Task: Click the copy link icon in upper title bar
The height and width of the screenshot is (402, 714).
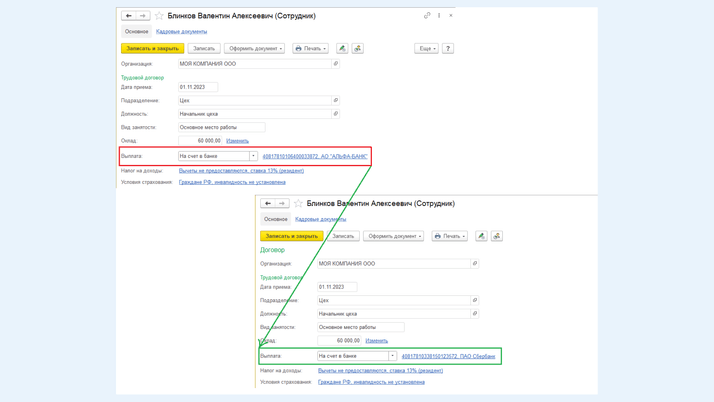Action: pos(427,16)
